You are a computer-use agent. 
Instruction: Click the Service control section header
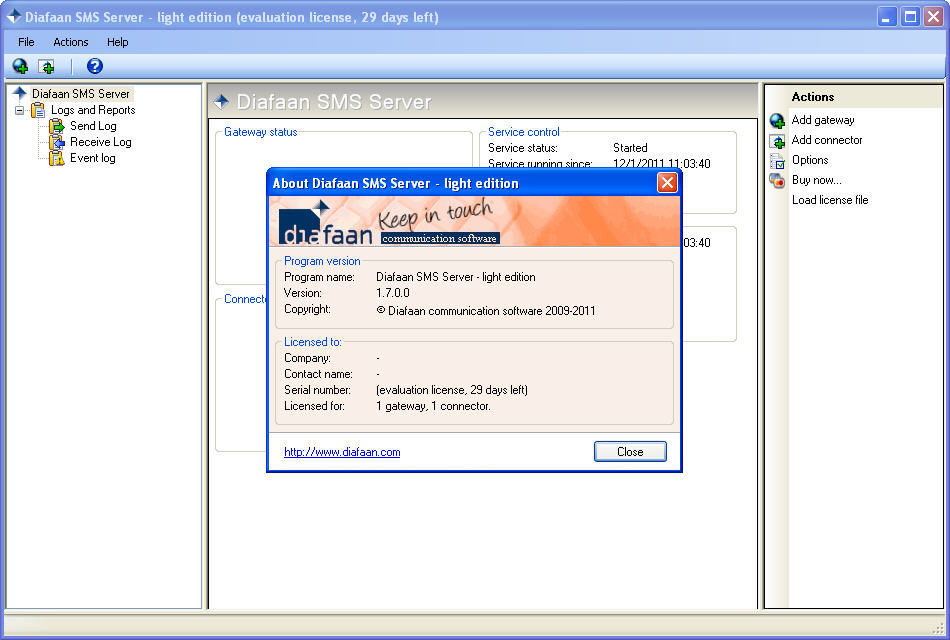pos(522,131)
